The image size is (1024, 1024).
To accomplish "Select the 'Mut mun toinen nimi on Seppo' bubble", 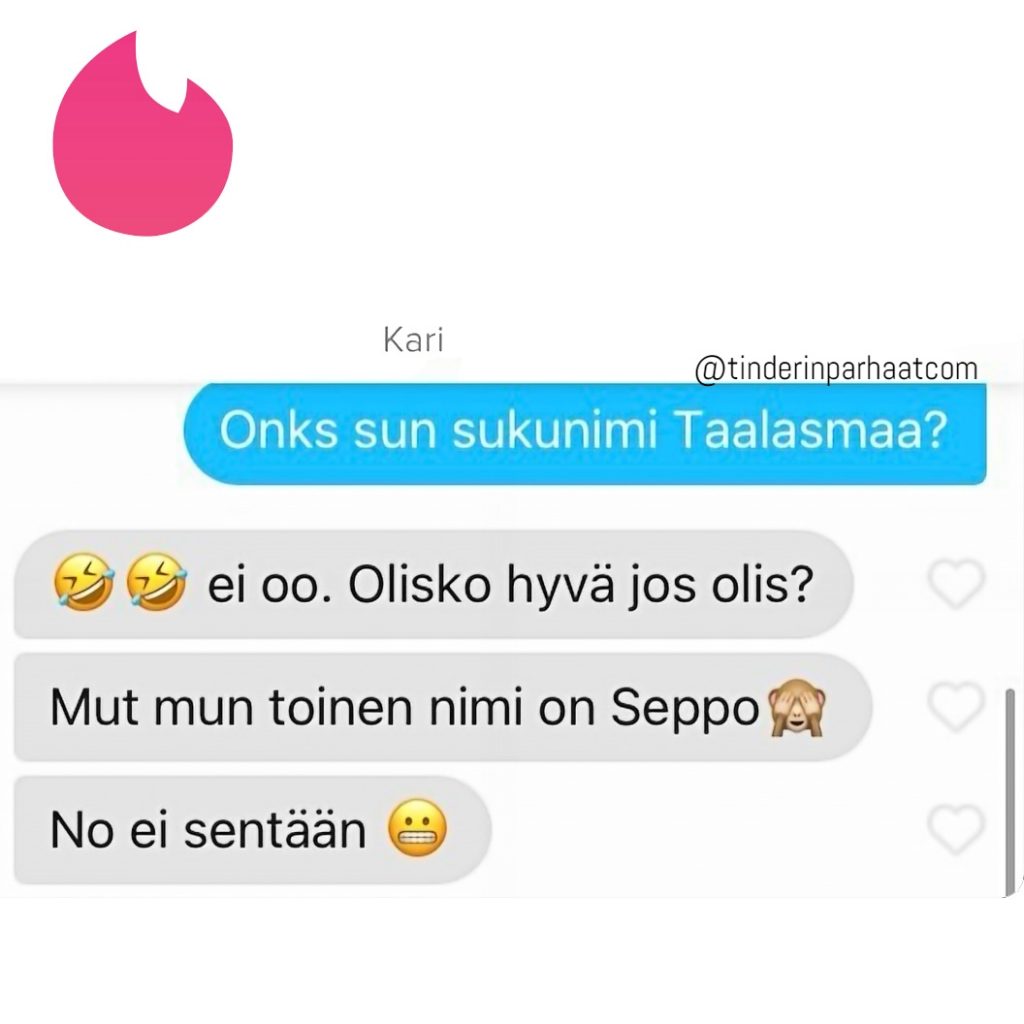I will pos(443,707).
